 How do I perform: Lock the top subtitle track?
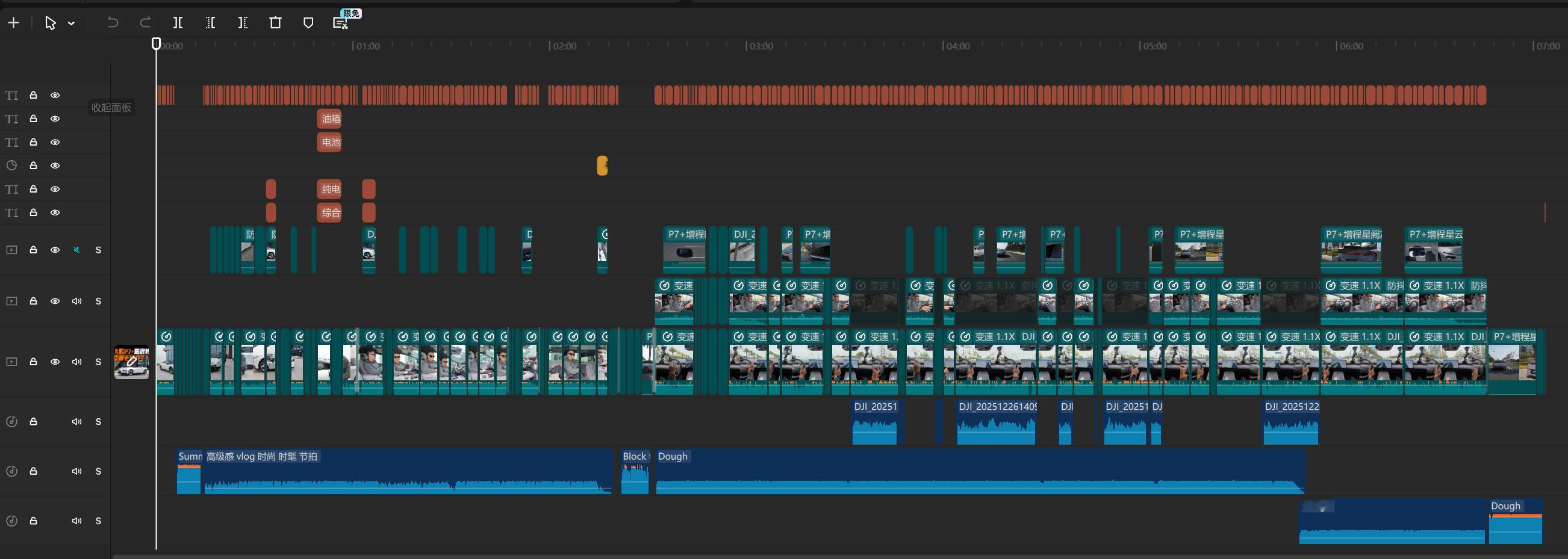pyautogui.click(x=34, y=96)
